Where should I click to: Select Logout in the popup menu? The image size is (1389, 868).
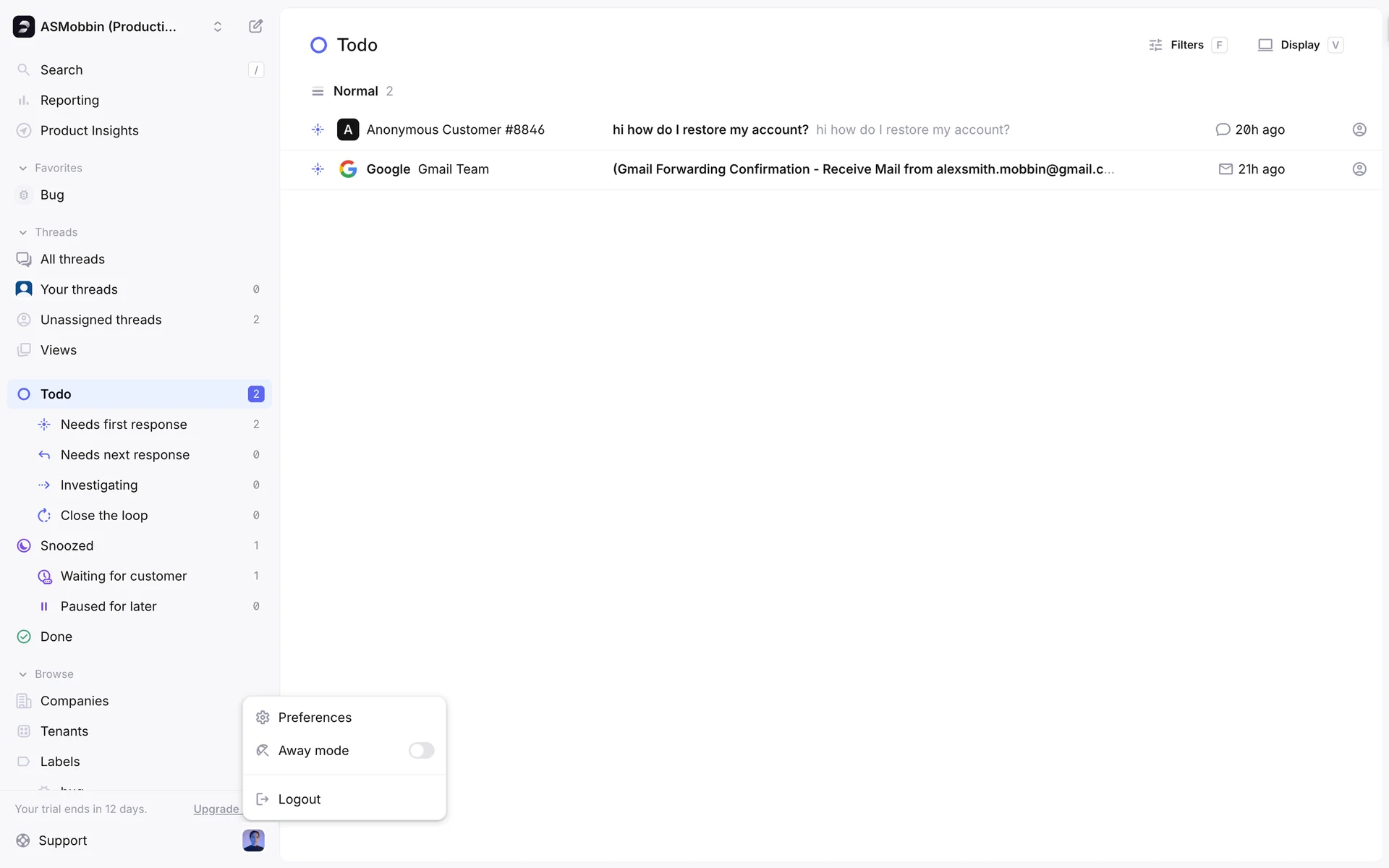tap(299, 799)
